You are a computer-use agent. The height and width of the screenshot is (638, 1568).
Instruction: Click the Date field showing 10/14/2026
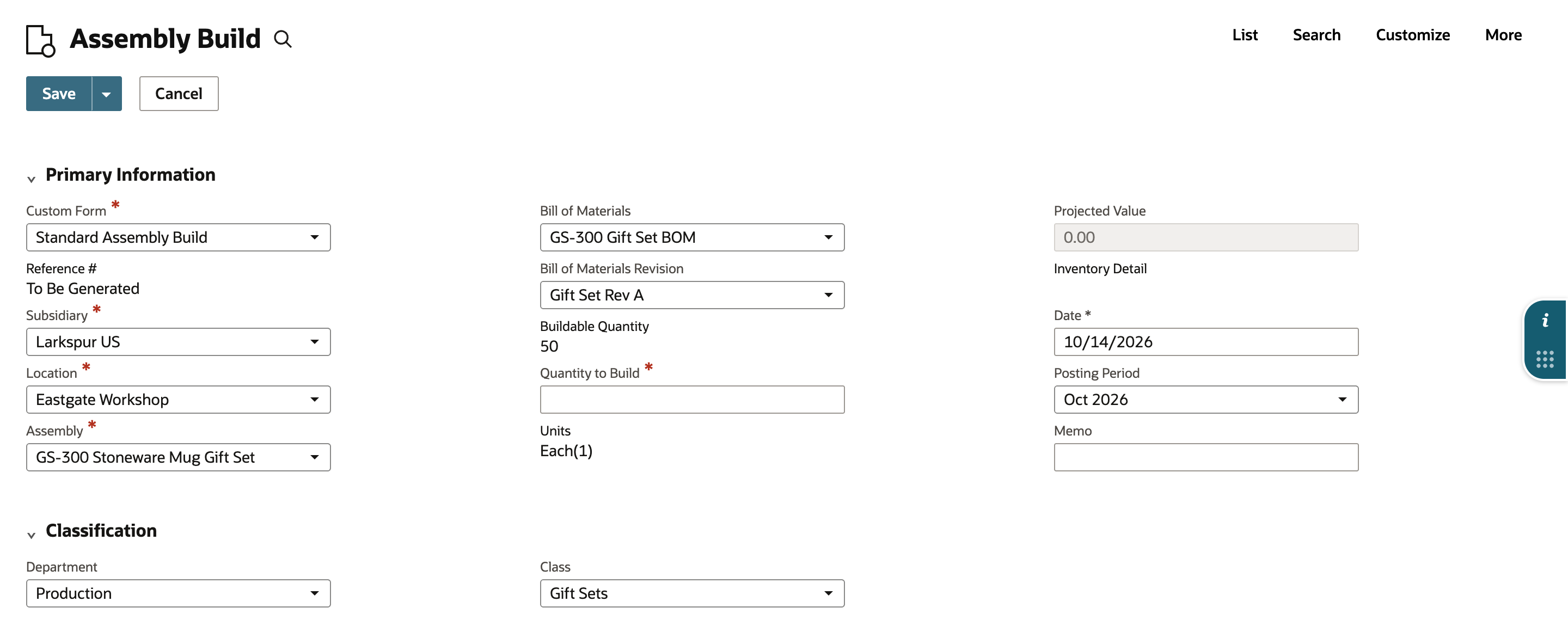click(x=1206, y=342)
